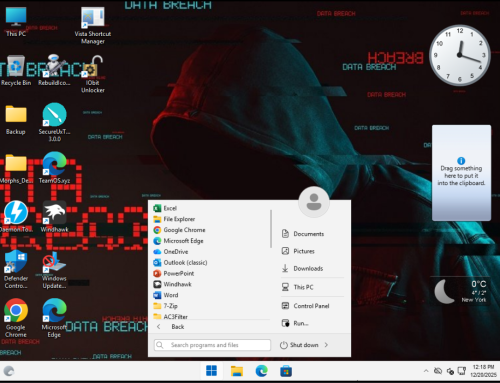Expand the Shut down options arrow
This screenshot has height=383, width=500.
tap(326, 345)
